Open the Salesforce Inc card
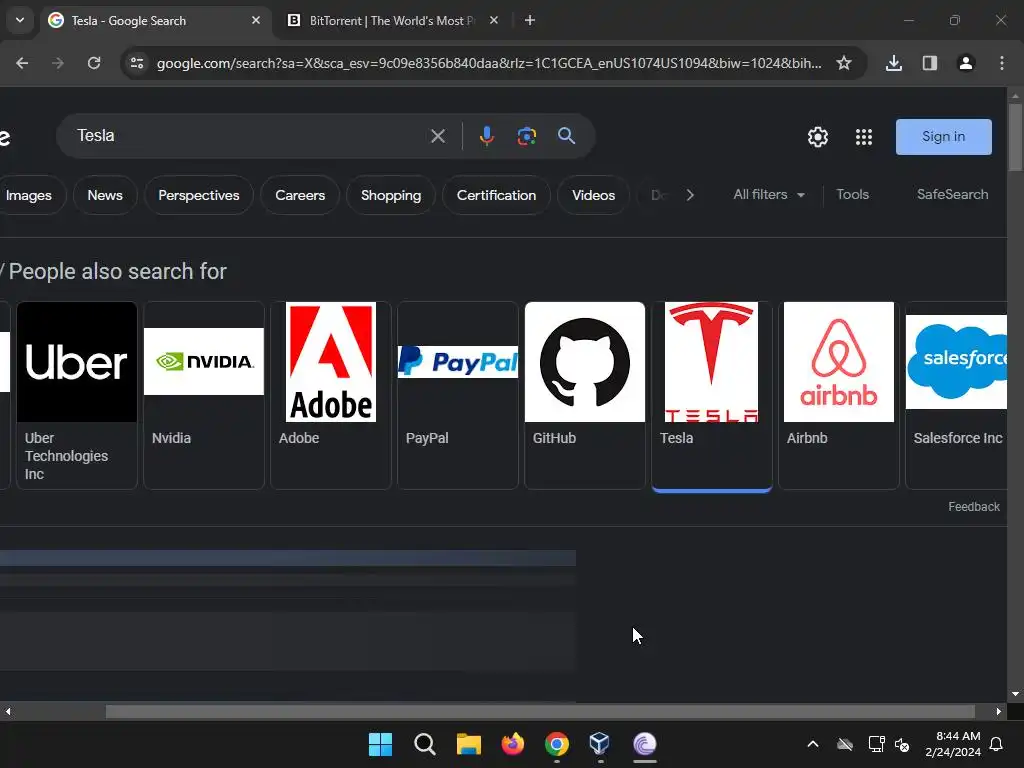Image resolution: width=1024 pixels, height=768 pixels. tap(957, 395)
